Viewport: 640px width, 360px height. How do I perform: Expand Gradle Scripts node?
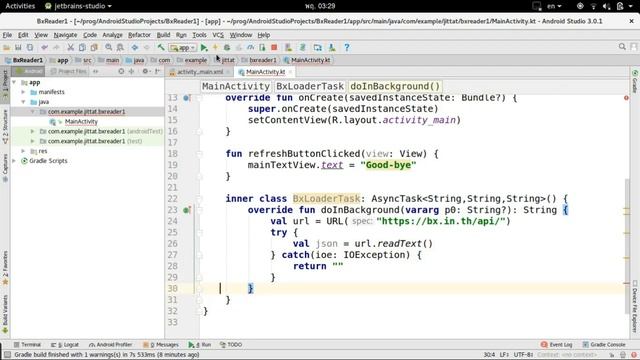tap(14, 161)
